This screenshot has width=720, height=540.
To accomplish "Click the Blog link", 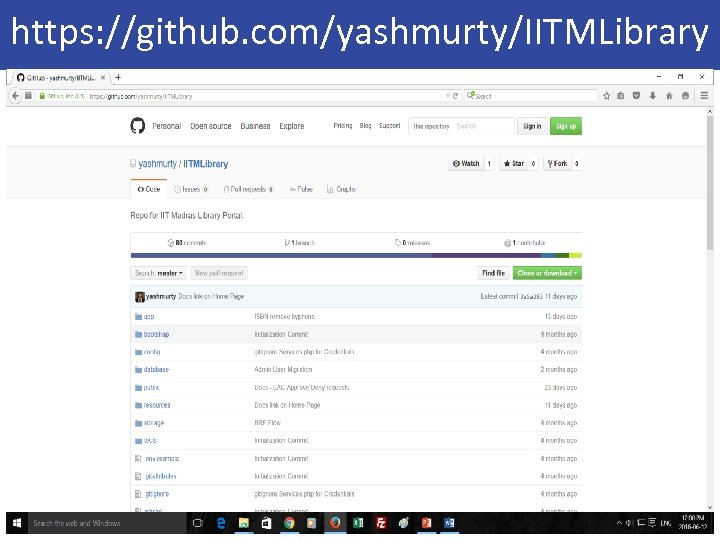I will click(366, 126).
